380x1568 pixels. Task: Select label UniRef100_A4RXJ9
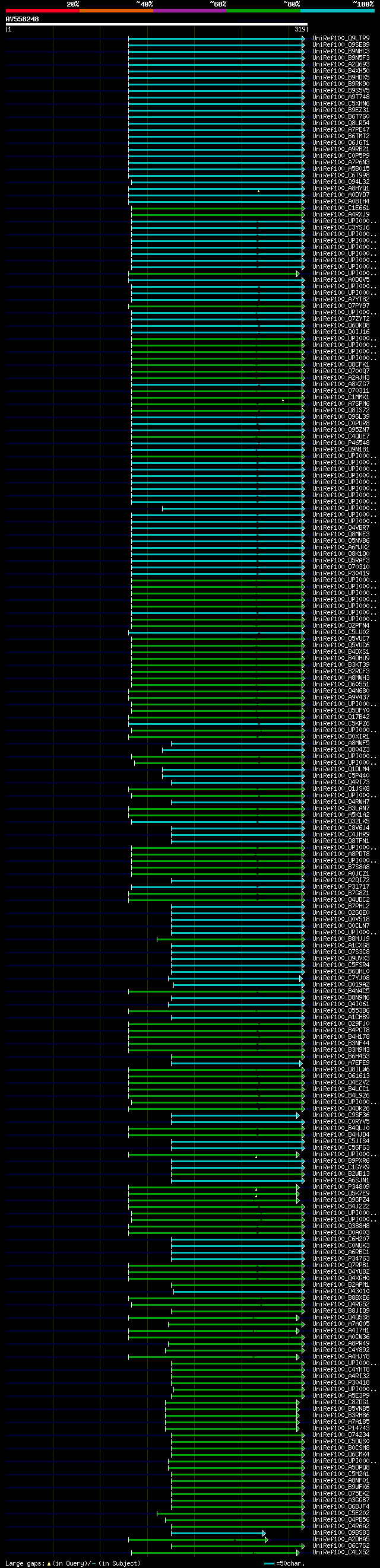[340, 214]
